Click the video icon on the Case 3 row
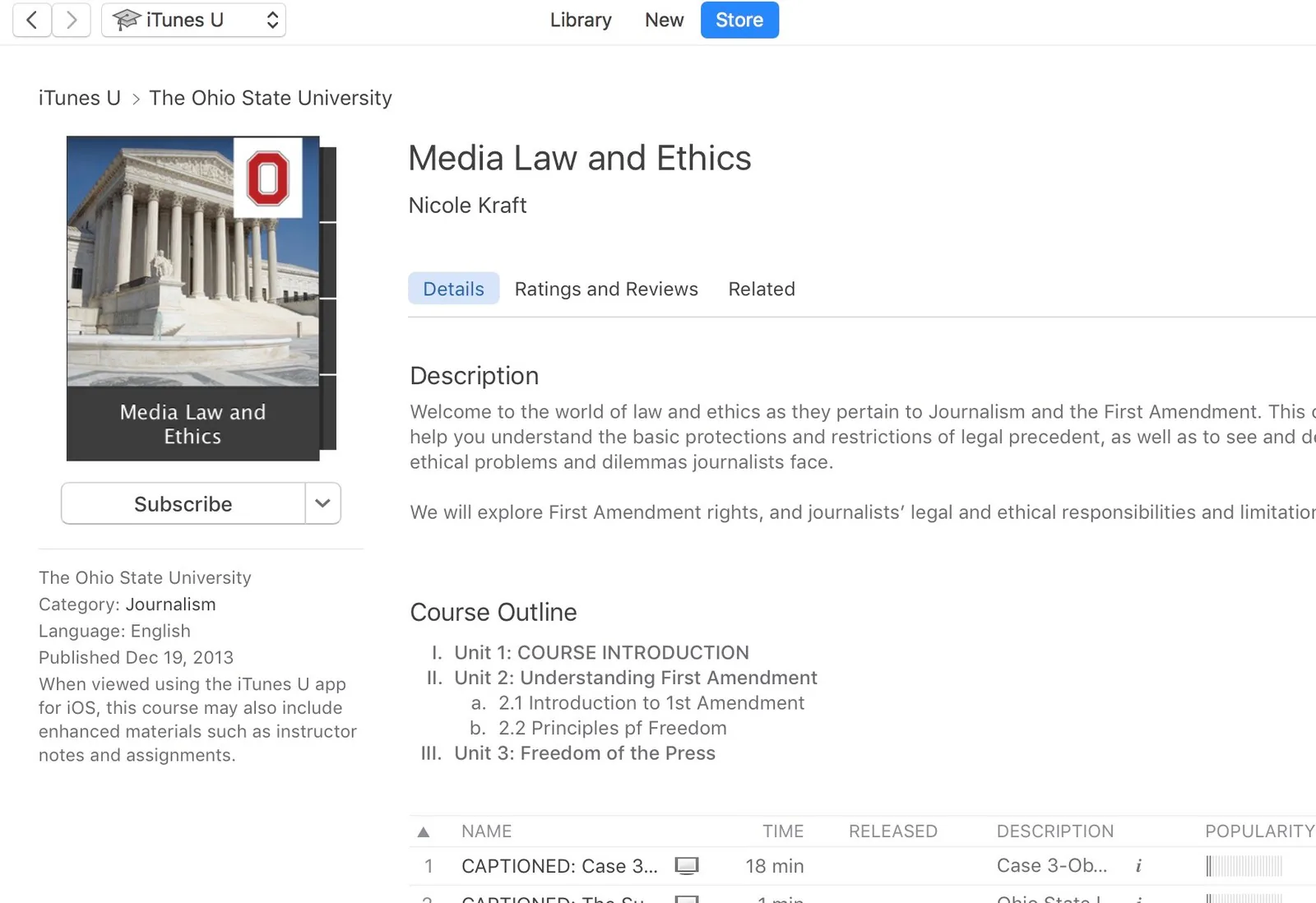The height and width of the screenshot is (903, 1316). point(687,865)
